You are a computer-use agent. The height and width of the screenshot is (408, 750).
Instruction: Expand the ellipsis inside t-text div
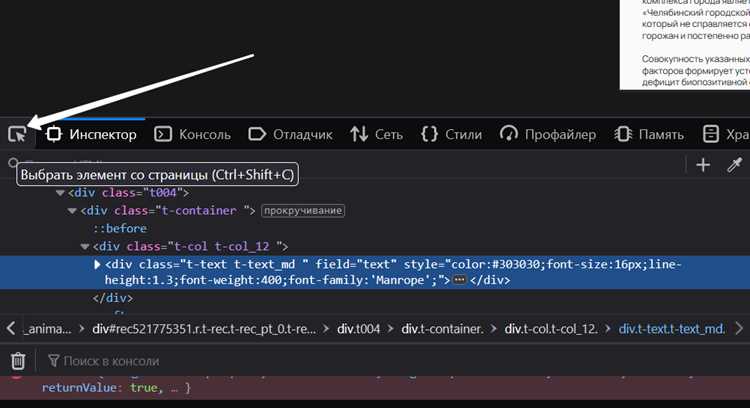click(459, 280)
